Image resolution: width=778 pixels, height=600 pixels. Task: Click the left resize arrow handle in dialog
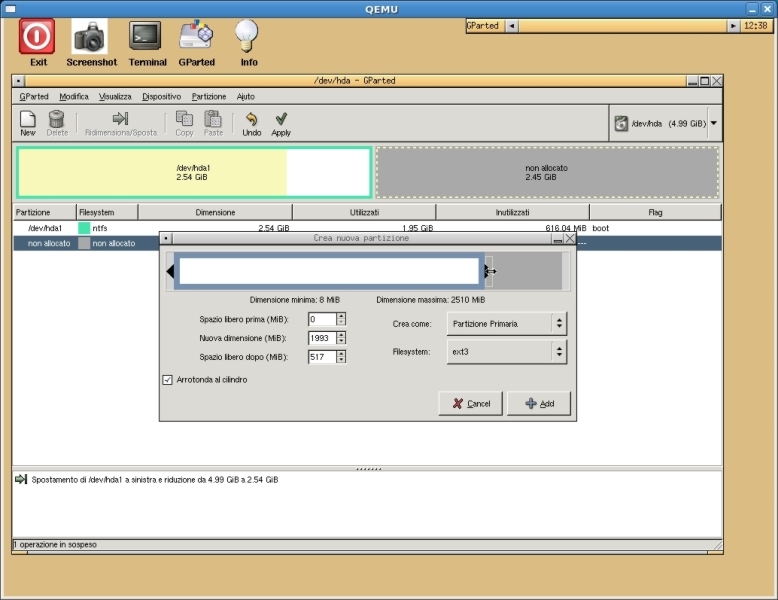(x=170, y=271)
